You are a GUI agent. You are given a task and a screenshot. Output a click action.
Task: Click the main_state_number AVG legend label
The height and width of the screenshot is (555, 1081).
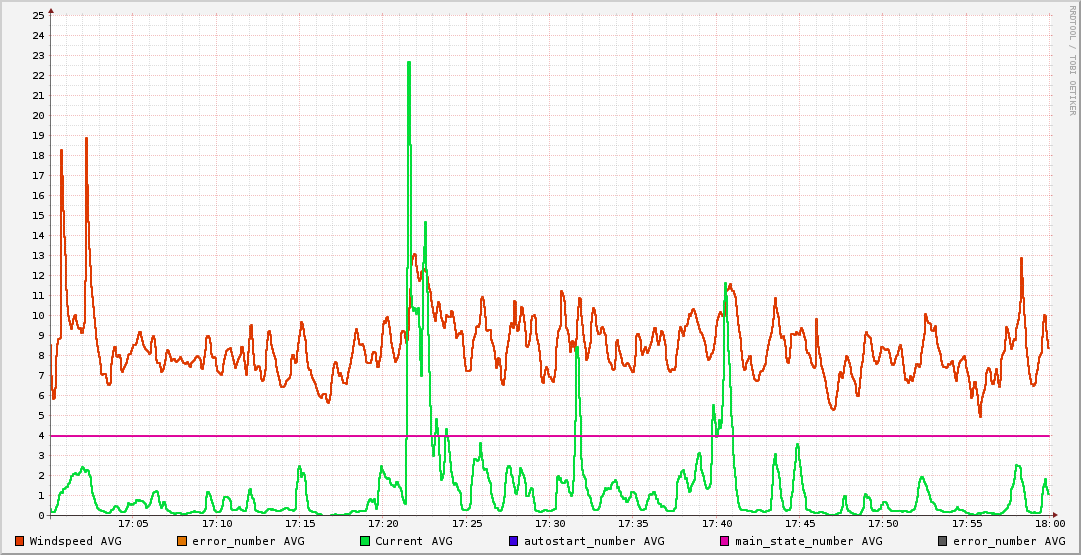pos(808,541)
